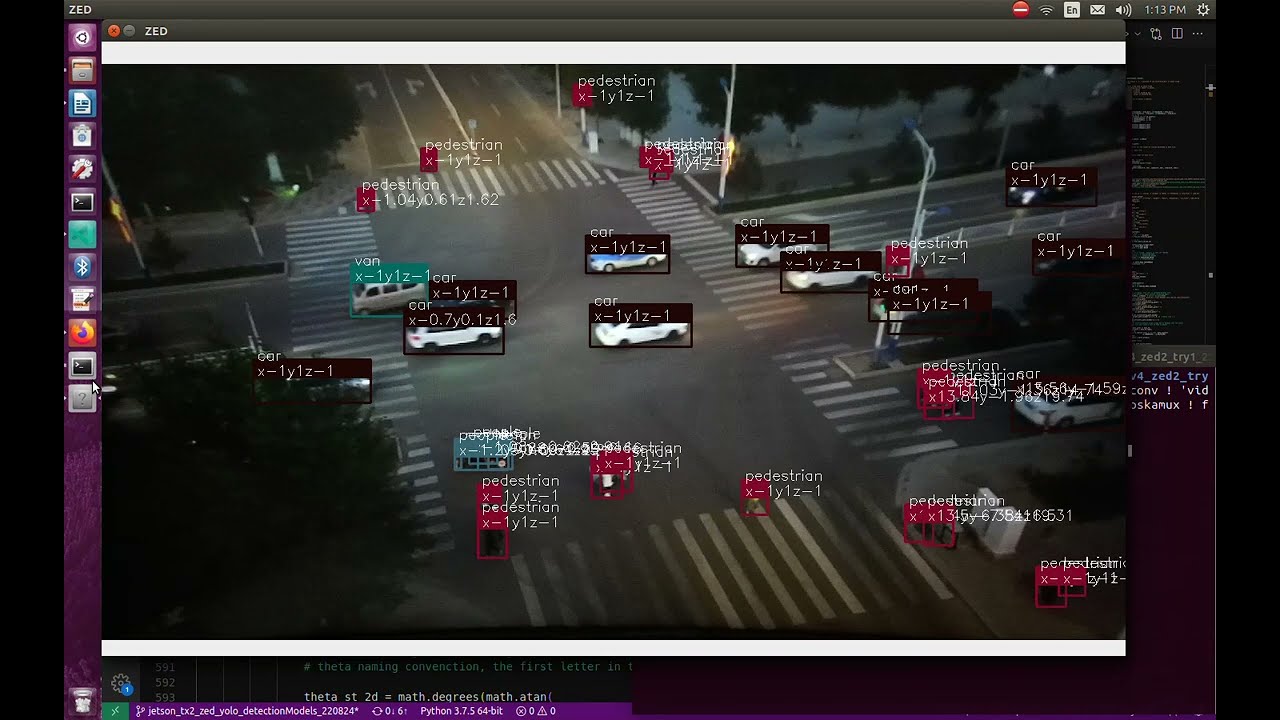The width and height of the screenshot is (1280, 720).
Task: Open VS Code editor More Actions menu
Action: [x=1197, y=33]
